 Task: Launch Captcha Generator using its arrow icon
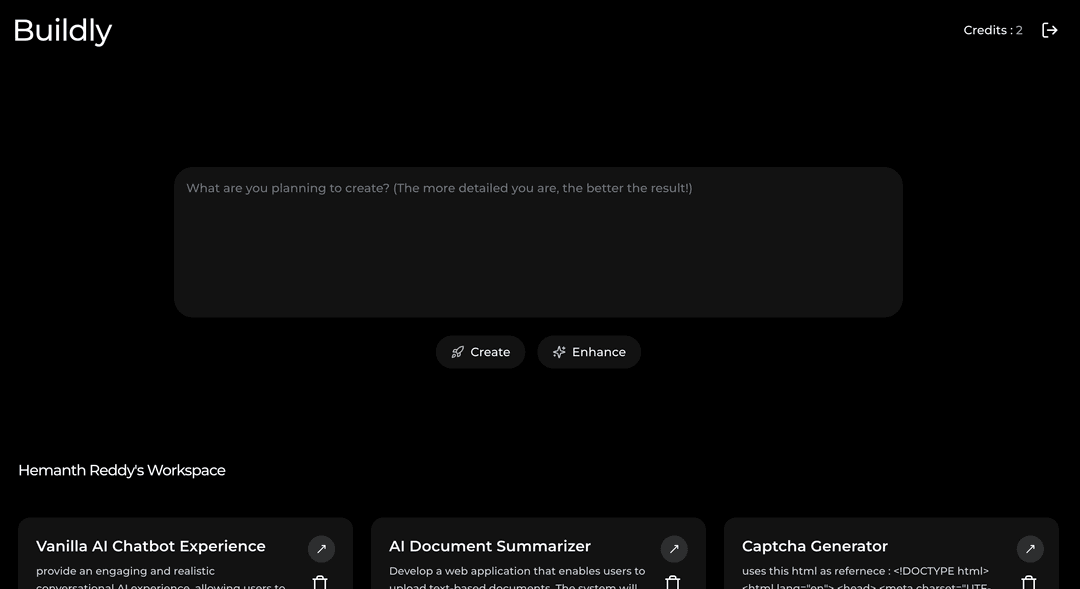tap(1030, 549)
